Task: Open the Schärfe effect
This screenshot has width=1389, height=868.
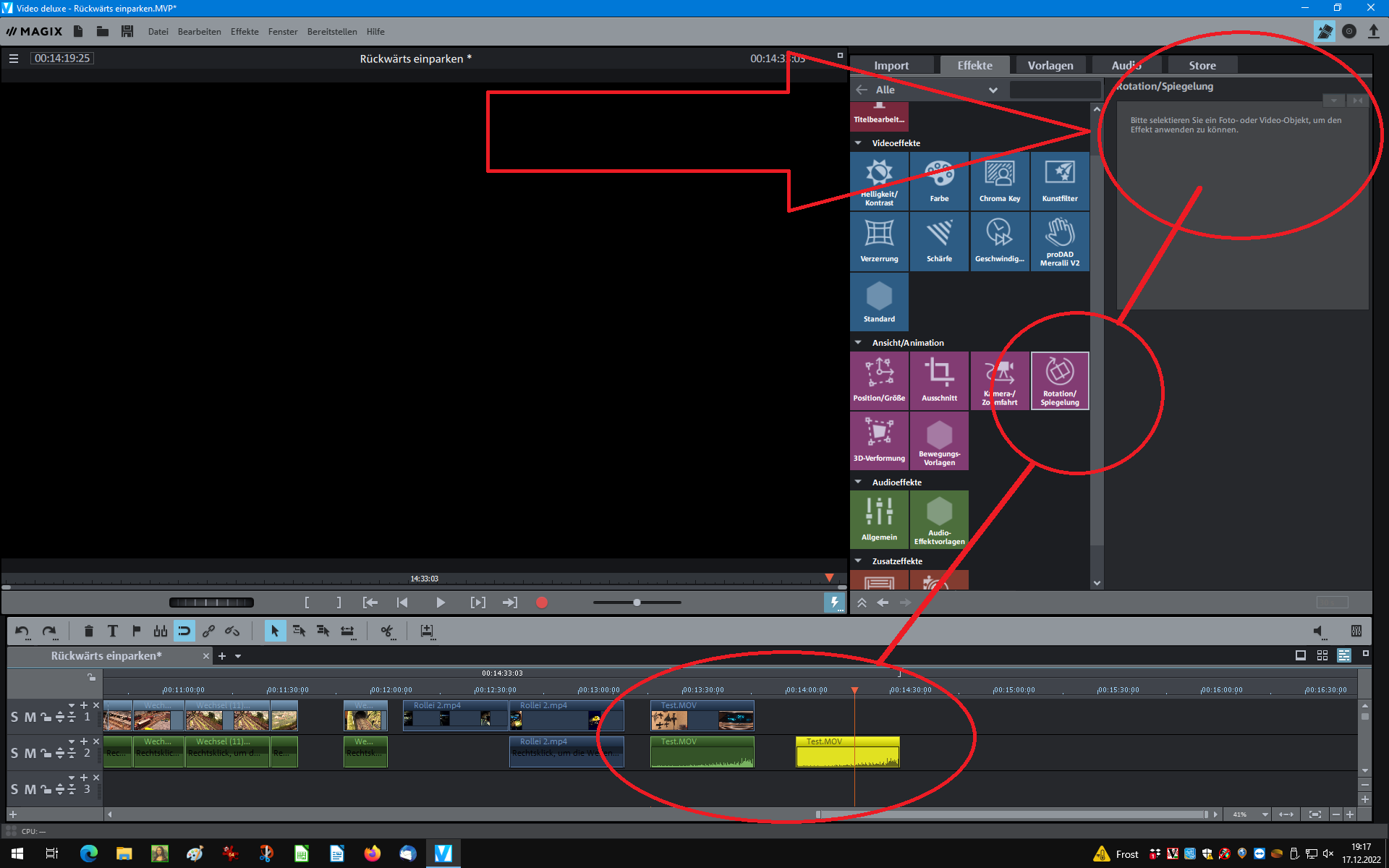Action: point(939,242)
